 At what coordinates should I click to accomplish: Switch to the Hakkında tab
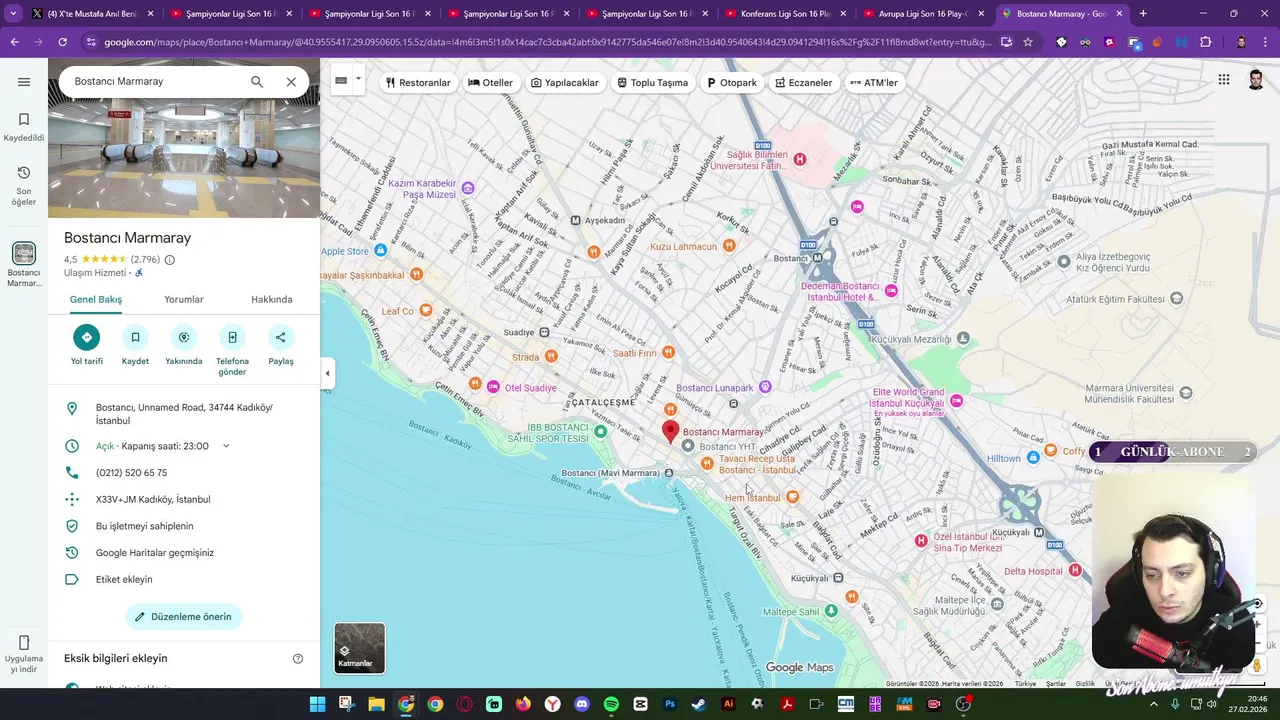(x=272, y=299)
